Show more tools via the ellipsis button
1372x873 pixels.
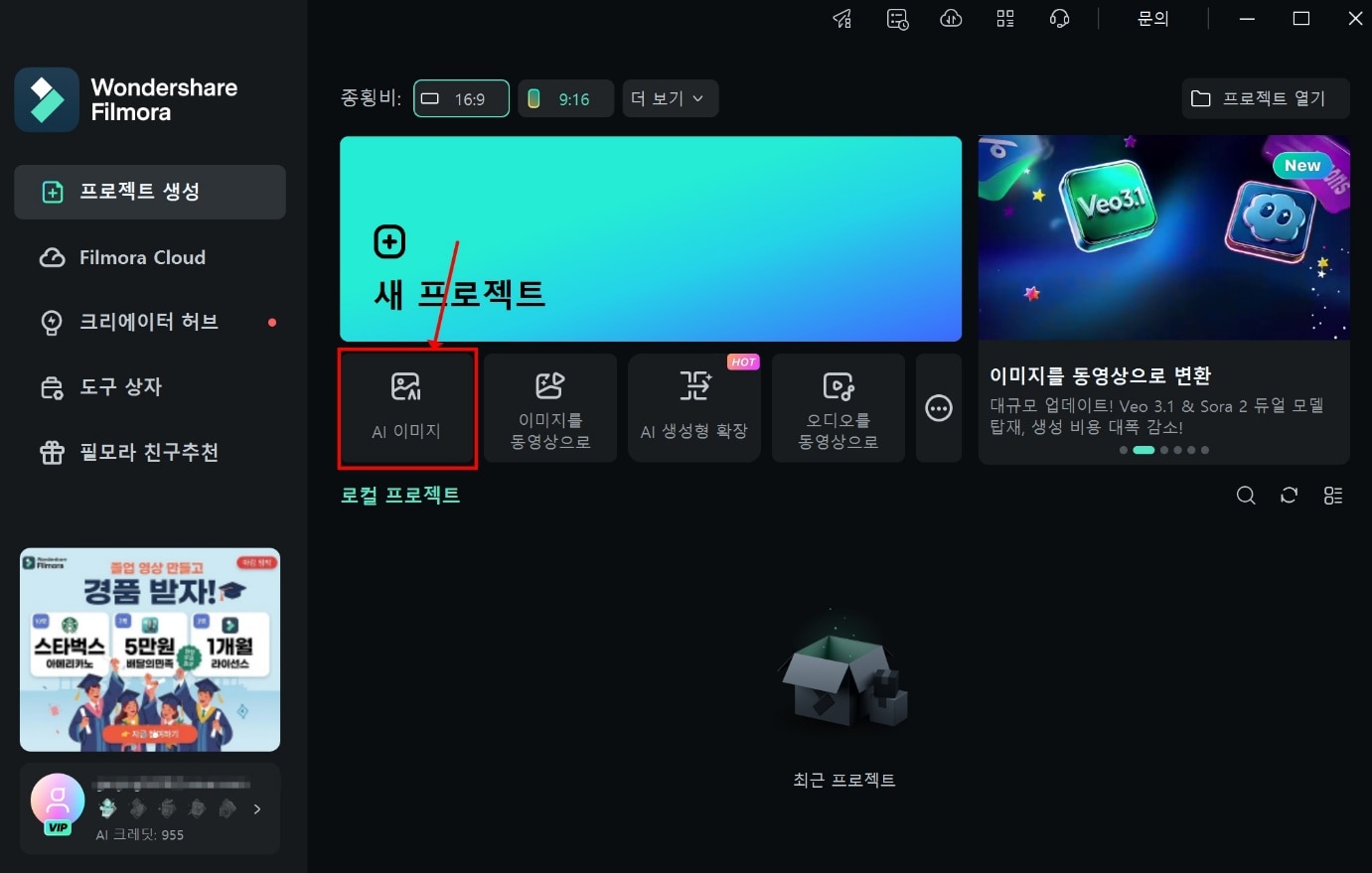[x=939, y=408]
